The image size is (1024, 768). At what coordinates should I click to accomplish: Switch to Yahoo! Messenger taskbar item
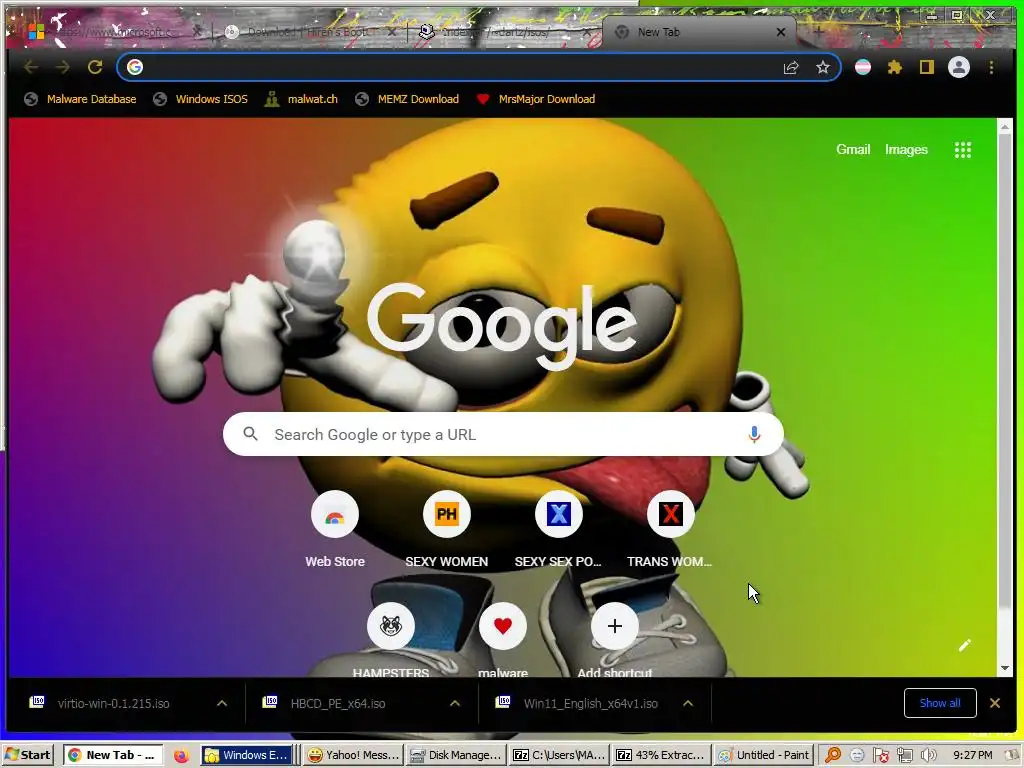[x=353, y=755]
